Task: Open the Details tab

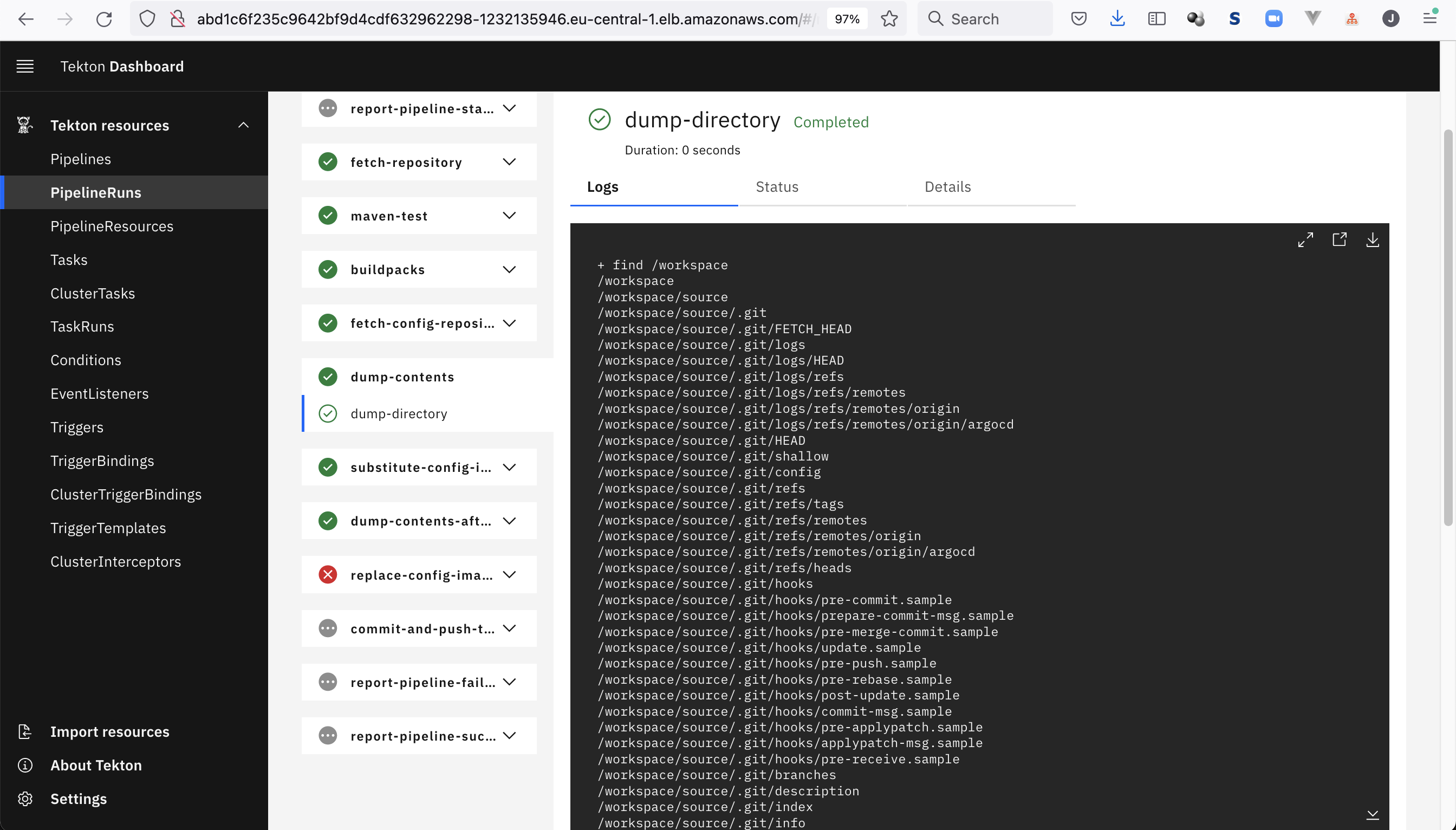Action: [947, 187]
